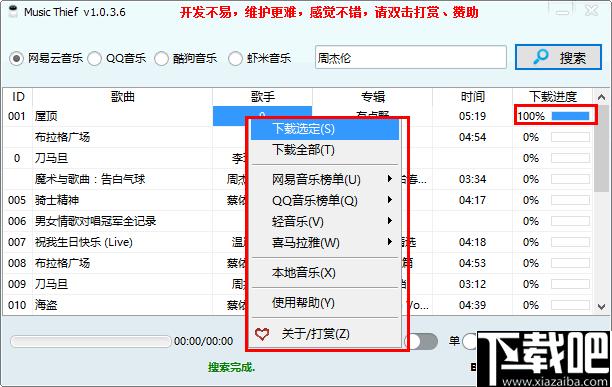Image resolution: width=612 pixels, height=387 pixels.
Task: Sort by the 歌手 column header
Action: (x=262, y=96)
